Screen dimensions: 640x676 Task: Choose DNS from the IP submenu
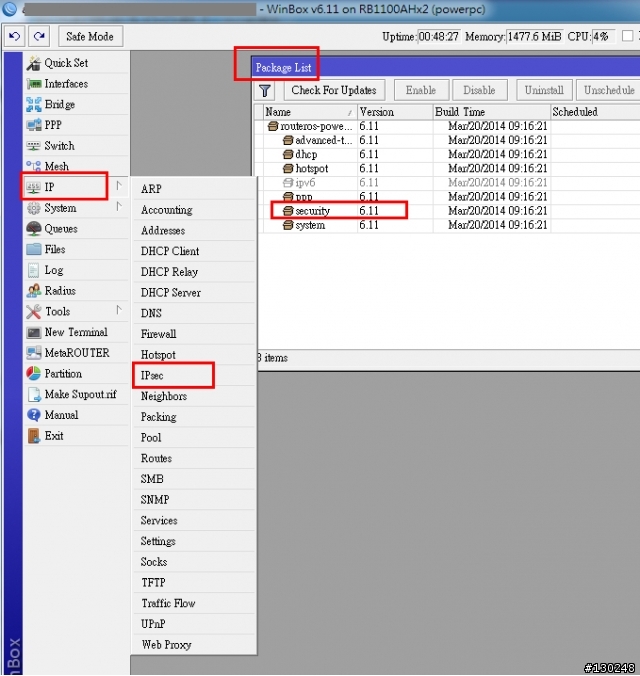tap(194, 313)
